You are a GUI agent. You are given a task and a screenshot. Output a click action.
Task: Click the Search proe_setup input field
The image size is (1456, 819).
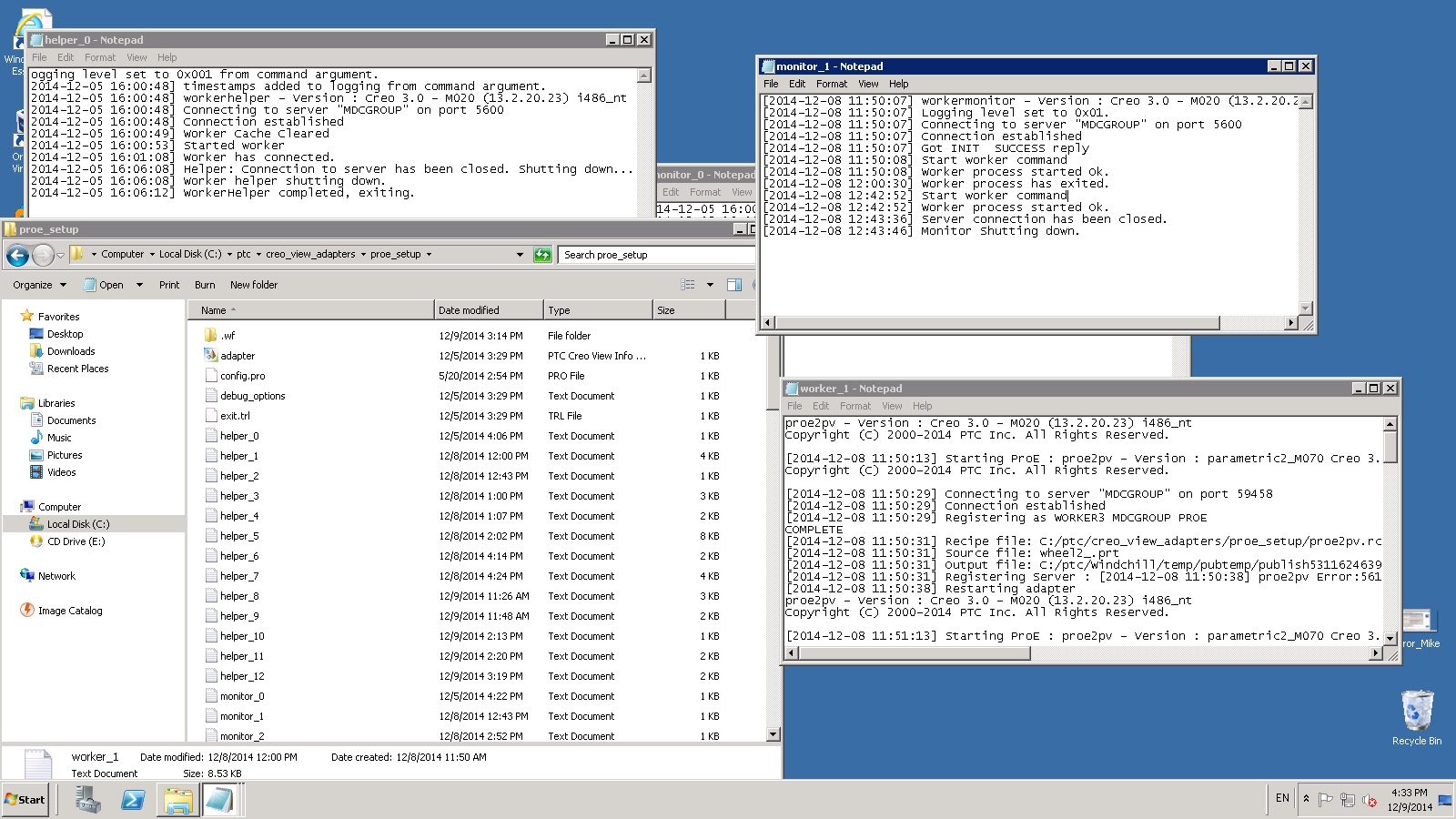[x=656, y=255]
